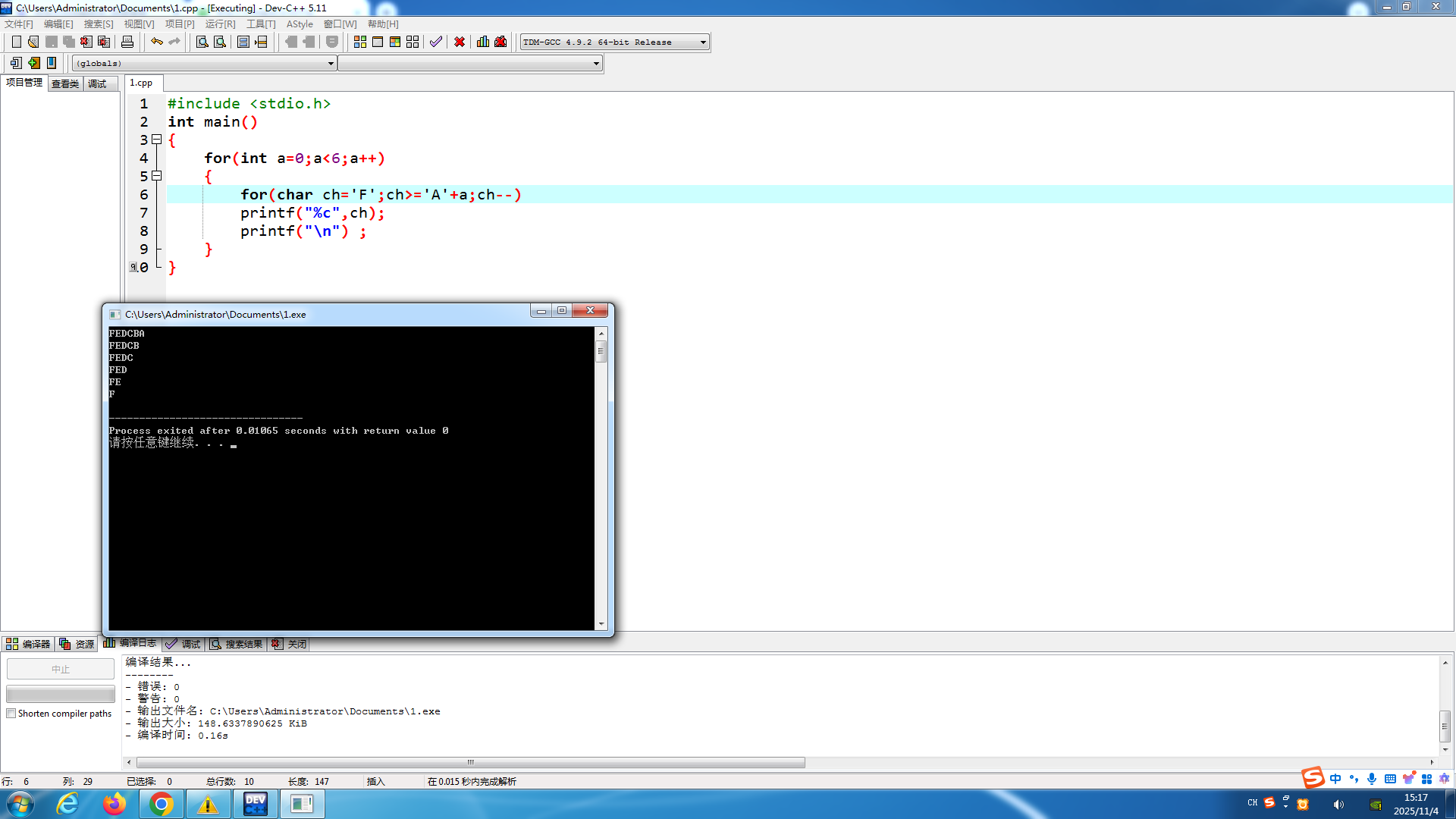Collapse code fold at line 3
The image size is (1456, 819).
[157, 140]
